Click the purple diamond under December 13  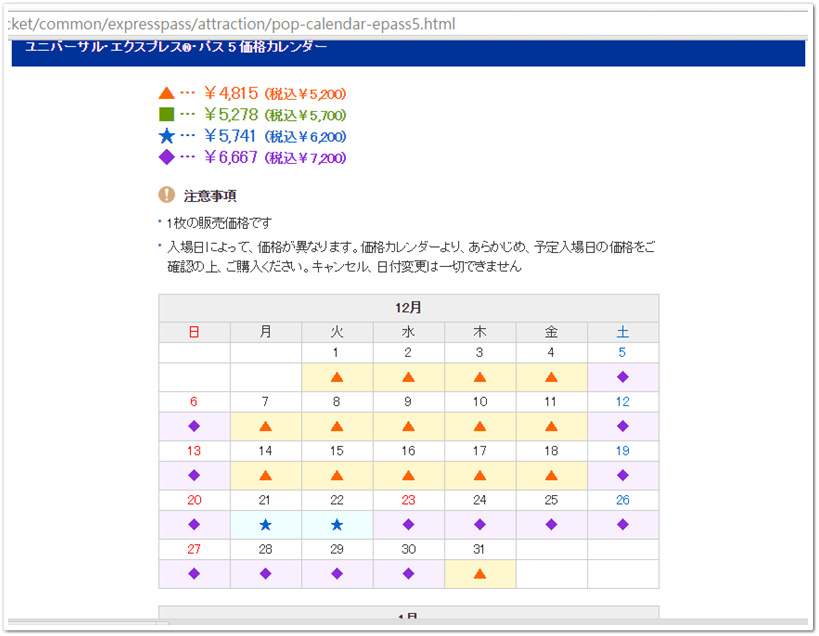pos(194,475)
